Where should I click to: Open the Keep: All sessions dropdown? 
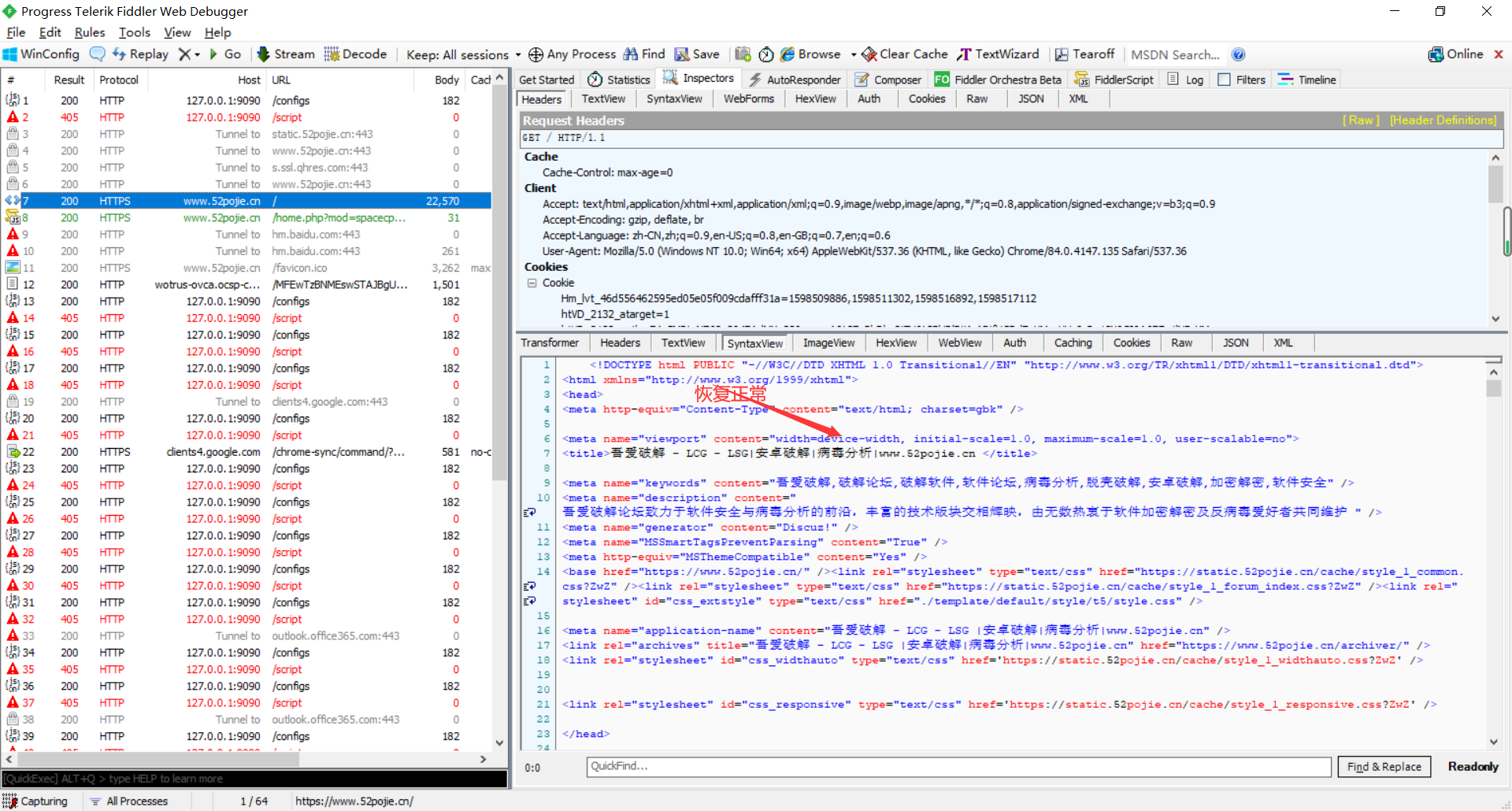pyautogui.click(x=463, y=54)
